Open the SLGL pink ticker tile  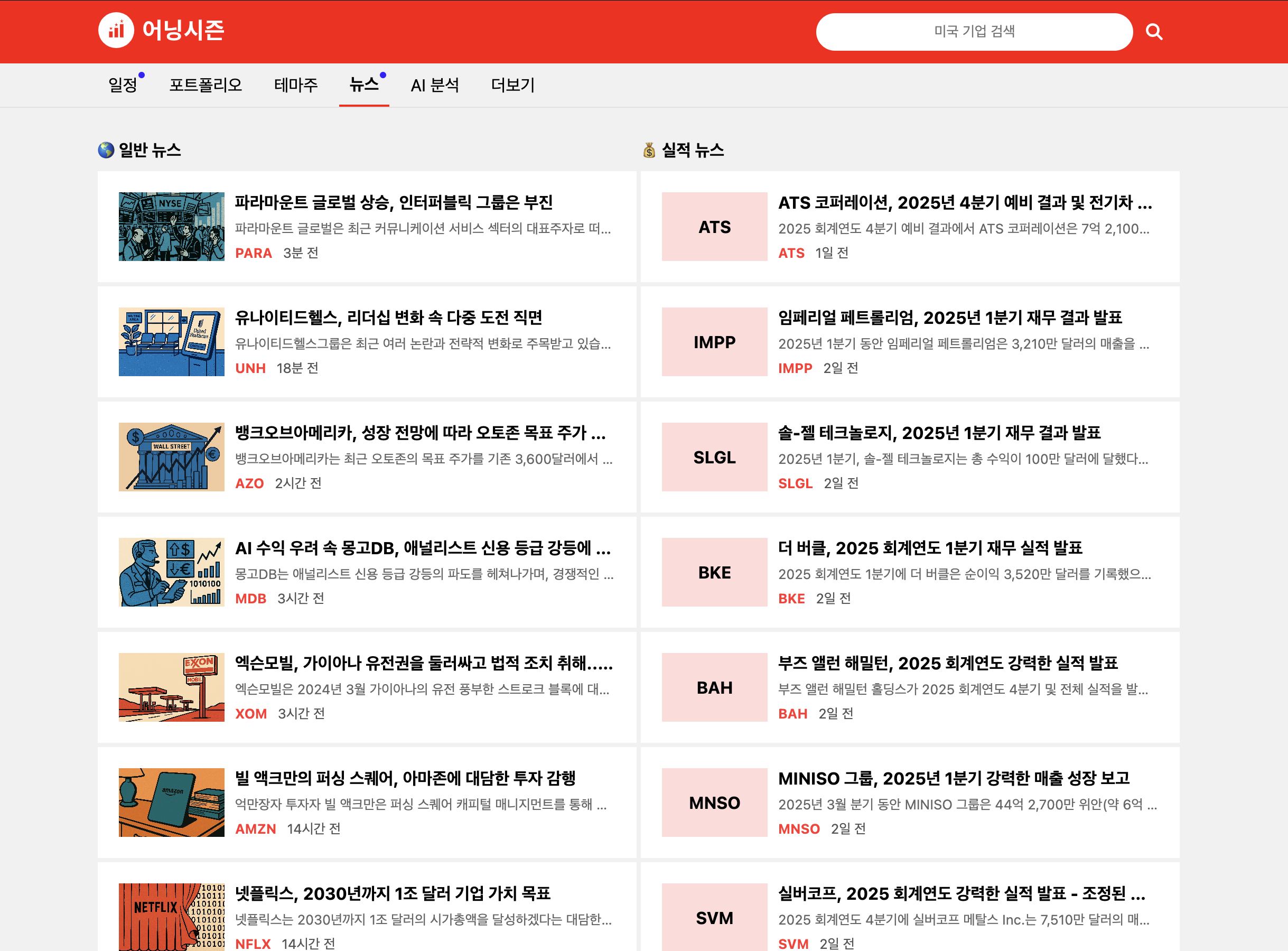click(714, 456)
